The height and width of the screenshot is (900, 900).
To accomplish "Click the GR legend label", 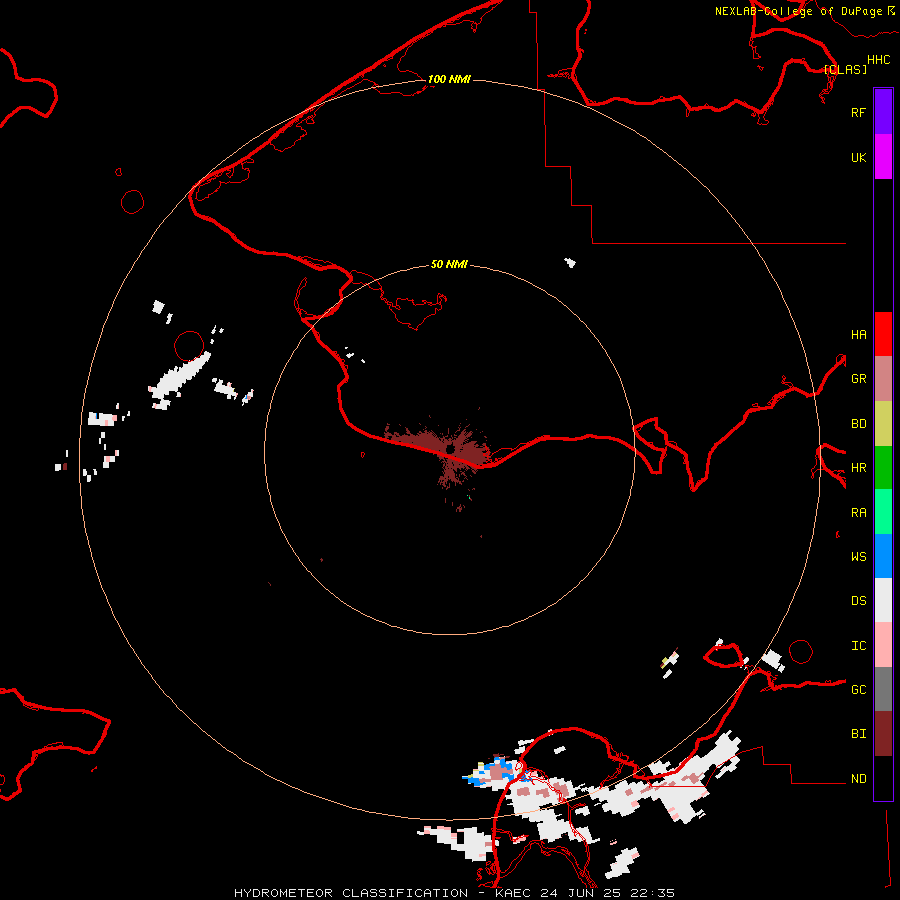I will [x=858, y=379].
